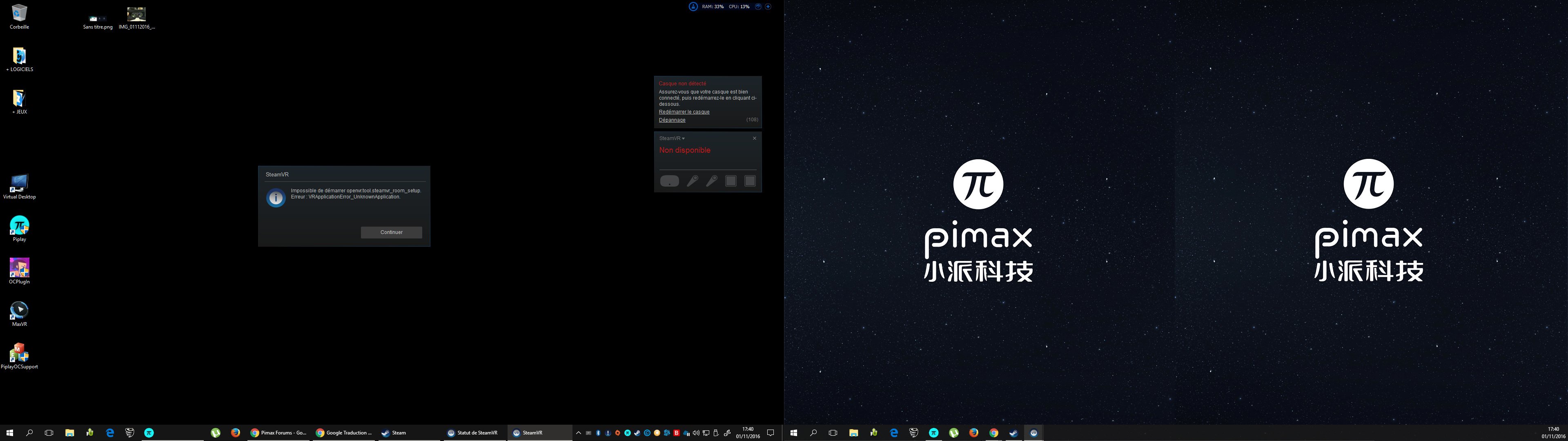Click the headset status icon in SteamVR
1568x441 pixels.
pyautogui.click(x=670, y=181)
